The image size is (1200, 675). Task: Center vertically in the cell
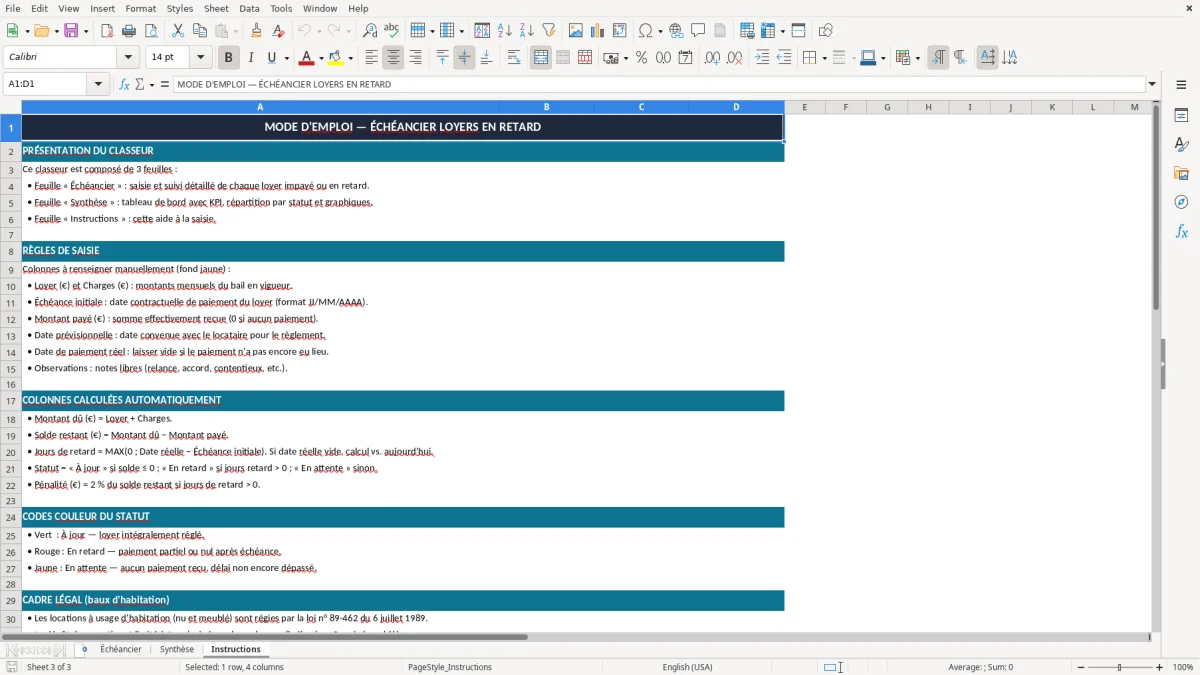point(464,58)
